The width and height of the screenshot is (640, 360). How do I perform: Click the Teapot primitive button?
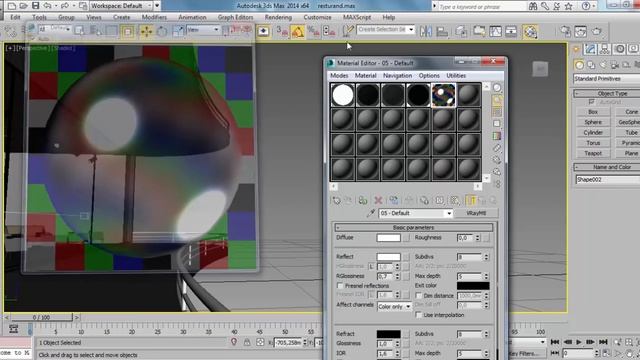pyautogui.click(x=593, y=153)
